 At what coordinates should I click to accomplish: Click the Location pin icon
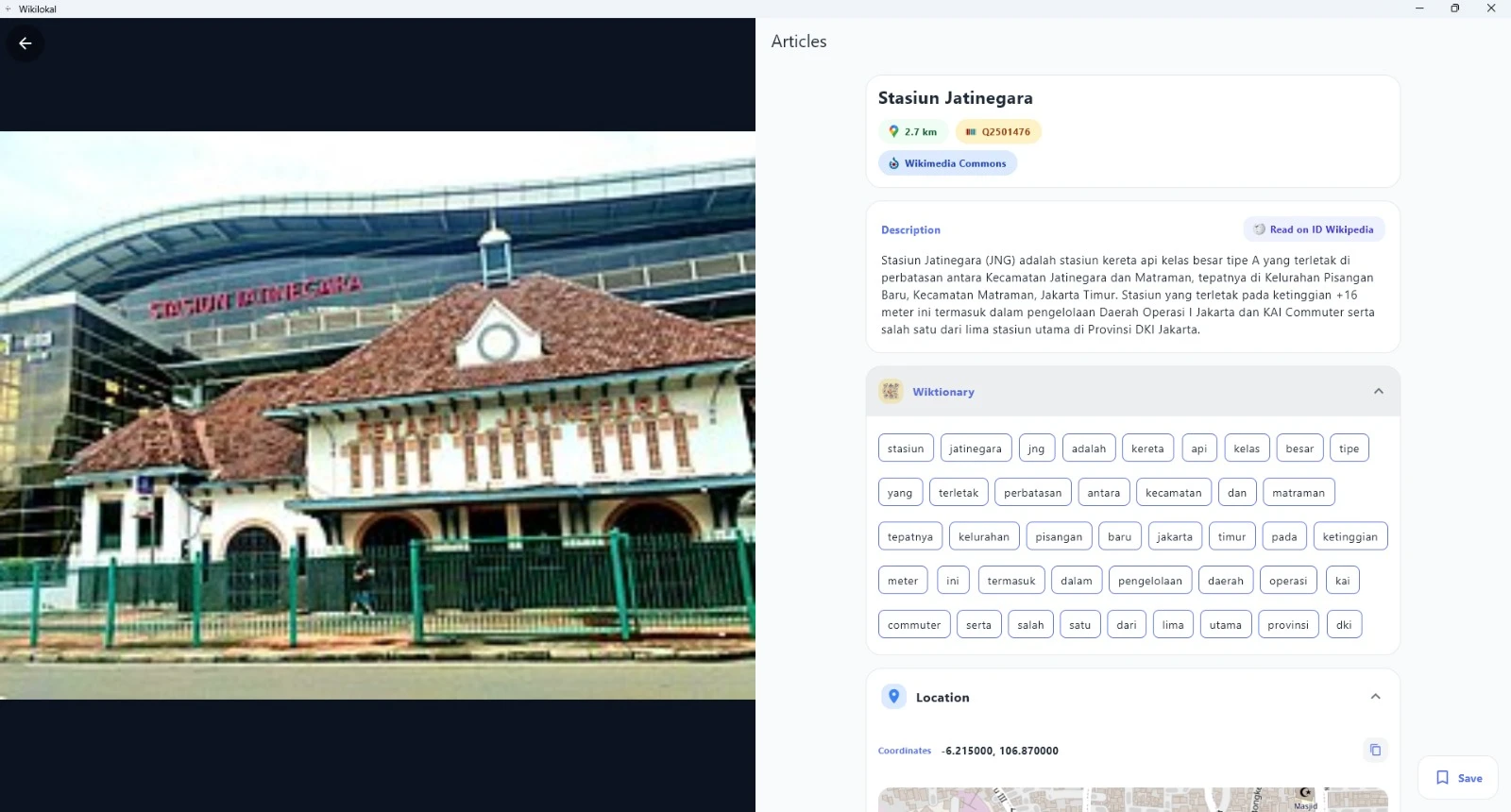point(893,697)
